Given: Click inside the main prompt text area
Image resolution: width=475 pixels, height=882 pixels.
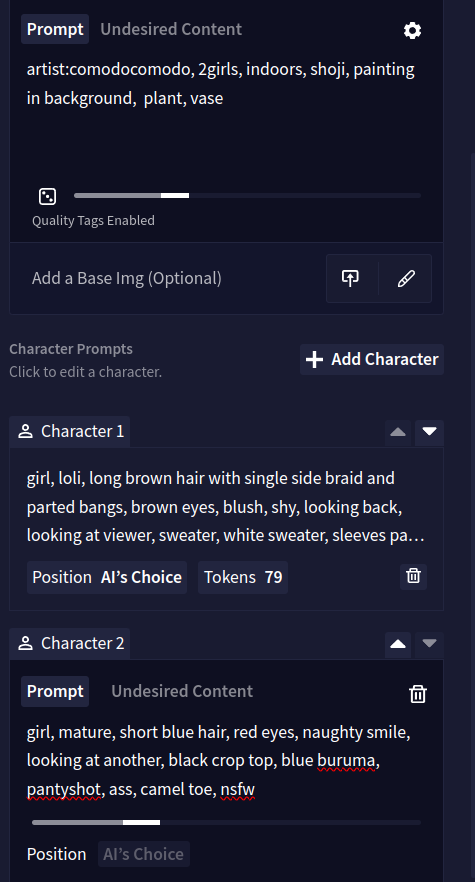Looking at the screenshot, I should pos(225,112).
